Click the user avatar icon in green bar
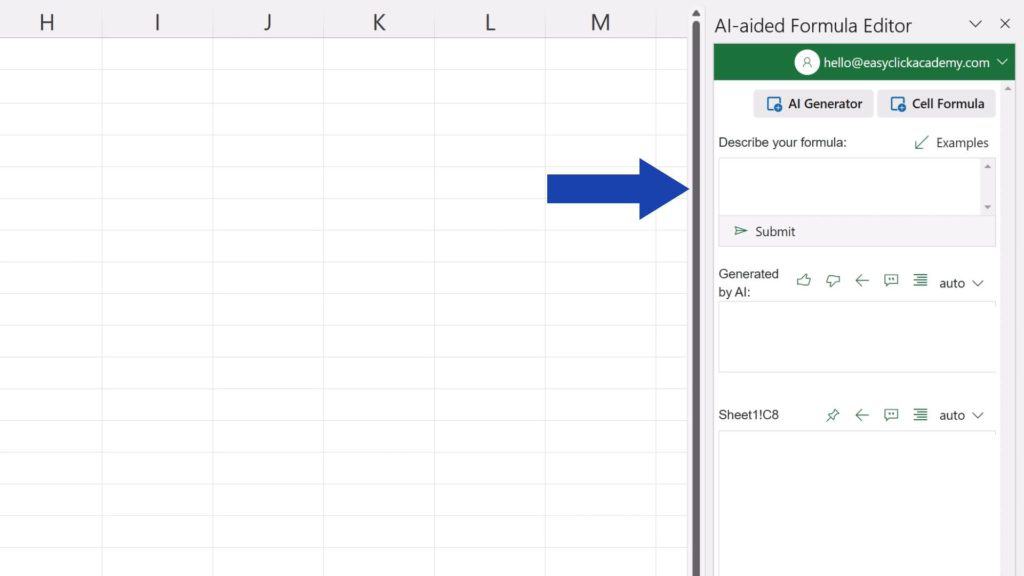 [x=806, y=62]
